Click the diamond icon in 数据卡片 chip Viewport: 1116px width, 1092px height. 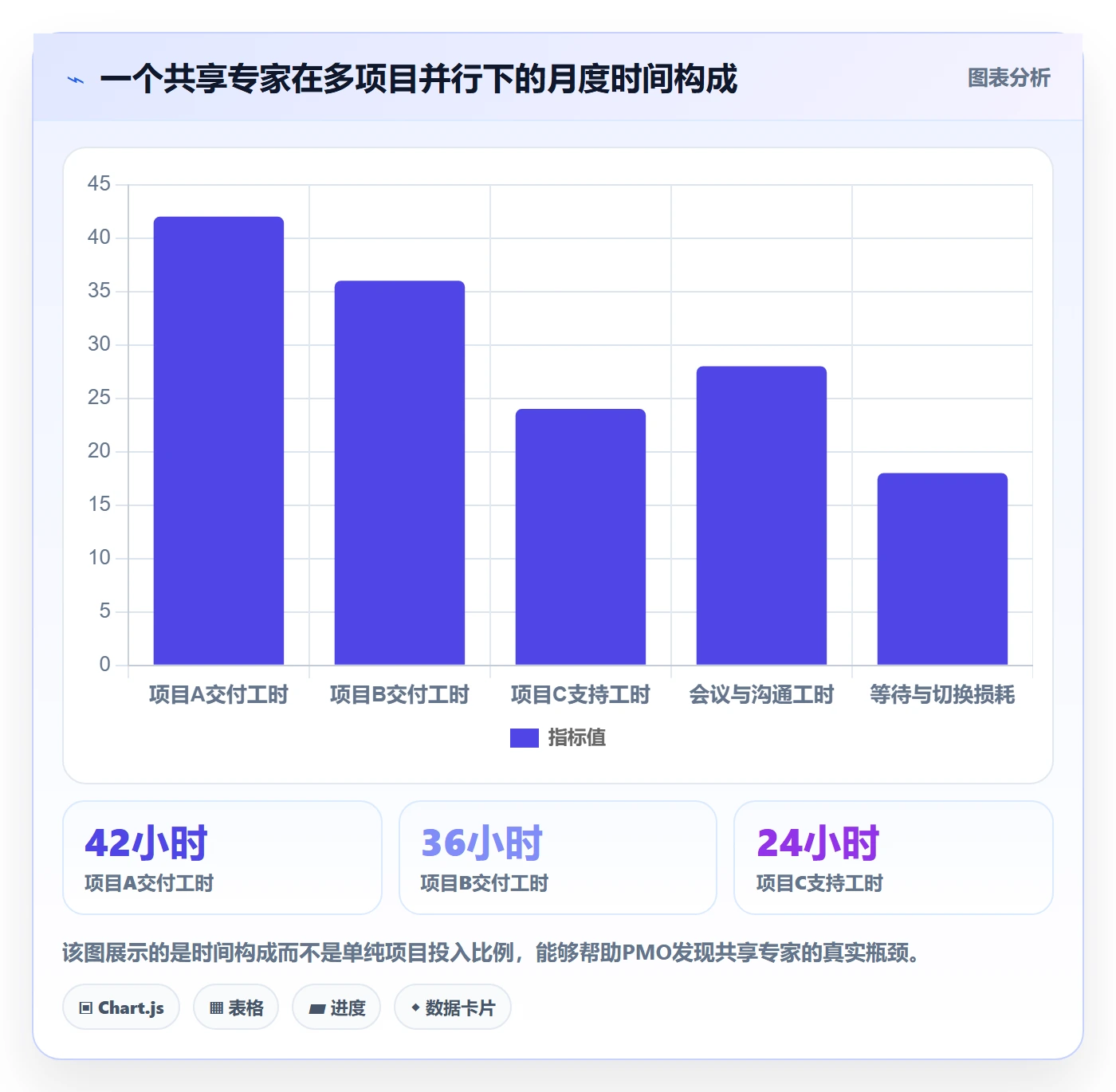click(415, 1008)
